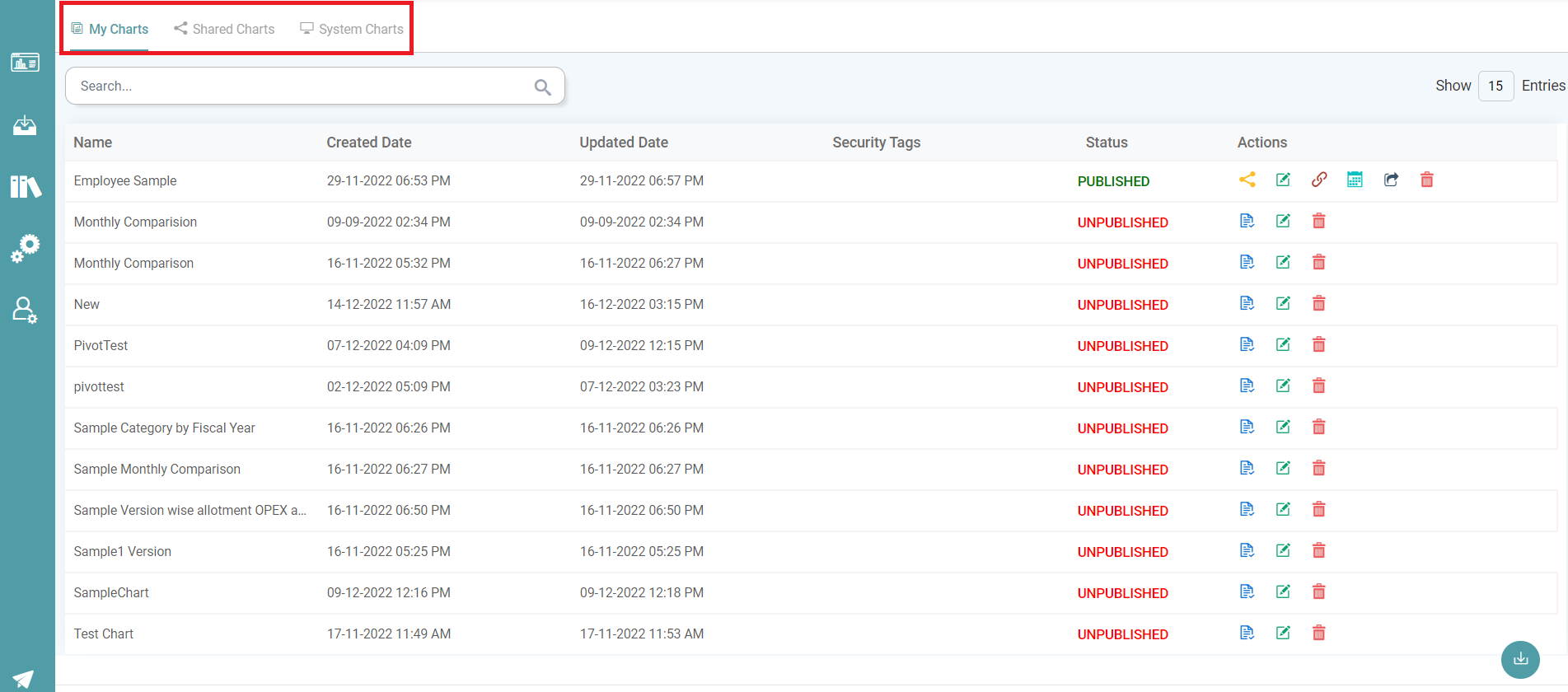This screenshot has height=692, width=1568.
Task: Sort by Created Date column header
Action: click(368, 143)
